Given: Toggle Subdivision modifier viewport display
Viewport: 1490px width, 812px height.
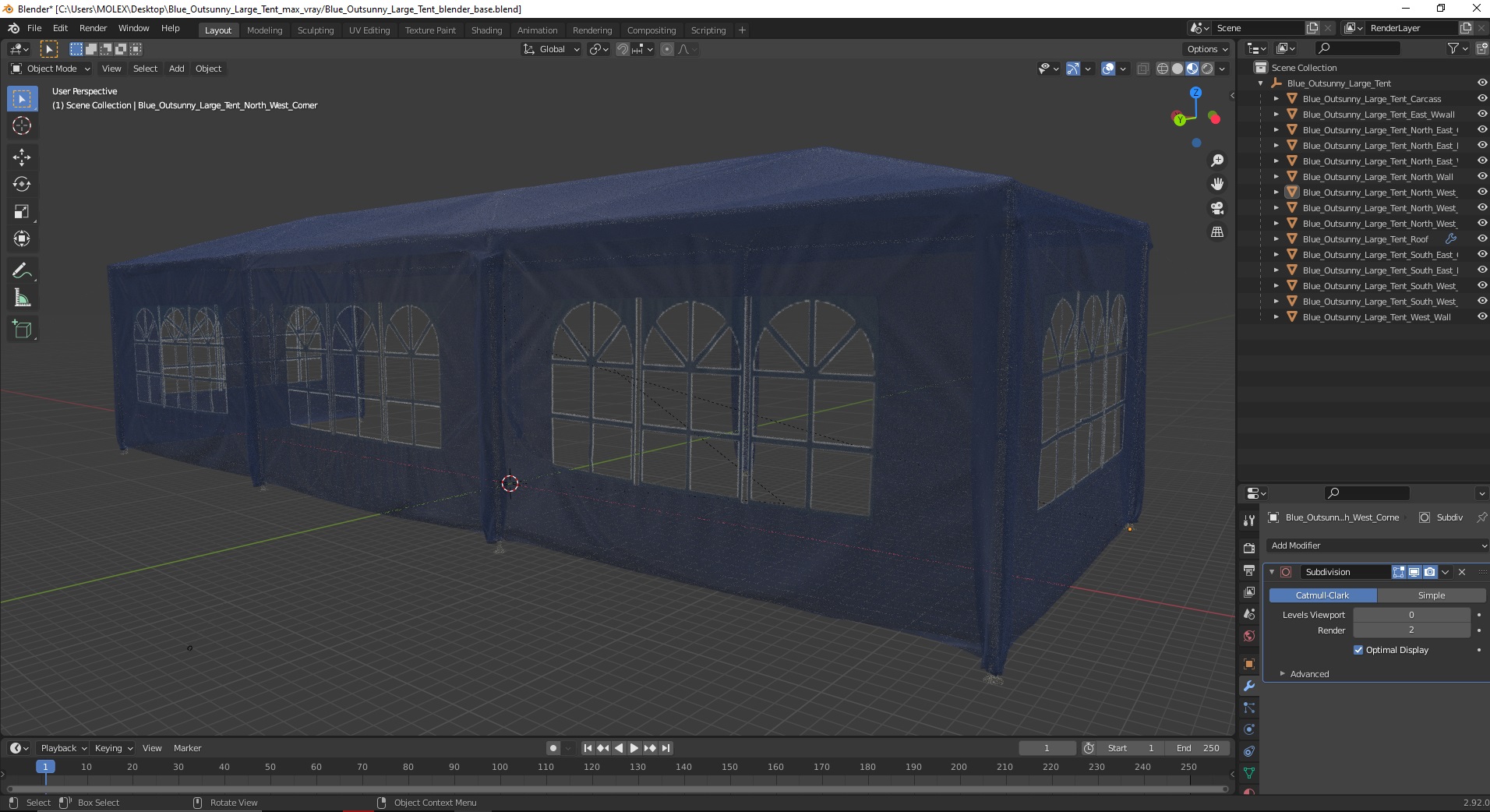Looking at the screenshot, I should point(1414,572).
